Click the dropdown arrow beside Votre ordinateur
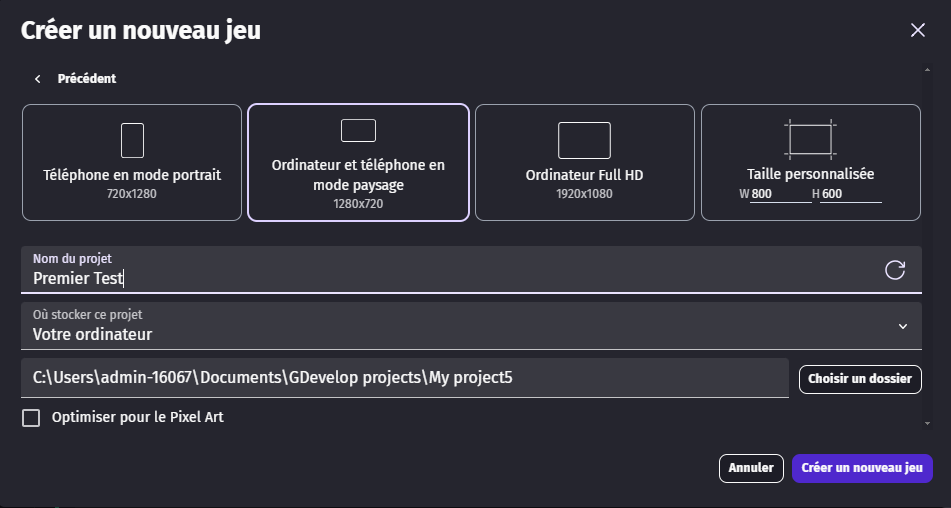 pos(902,327)
